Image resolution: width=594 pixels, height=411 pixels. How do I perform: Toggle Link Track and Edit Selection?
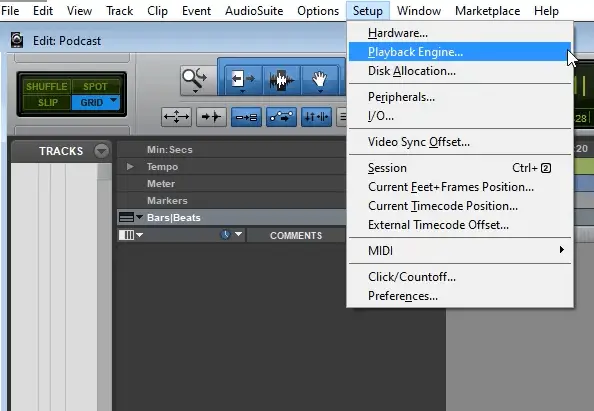[x=281, y=117]
